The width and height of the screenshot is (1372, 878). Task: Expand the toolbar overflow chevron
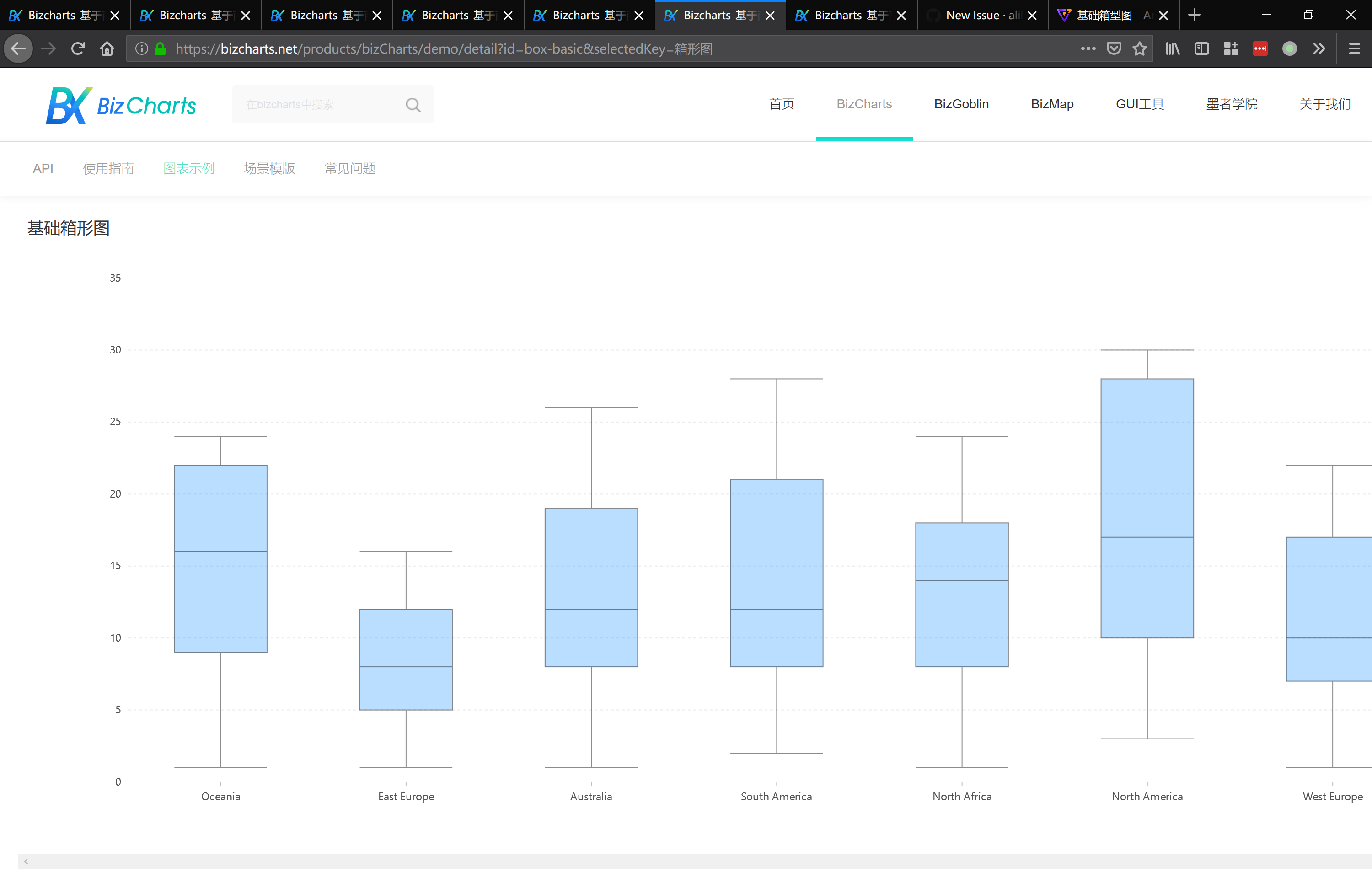click(1319, 48)
